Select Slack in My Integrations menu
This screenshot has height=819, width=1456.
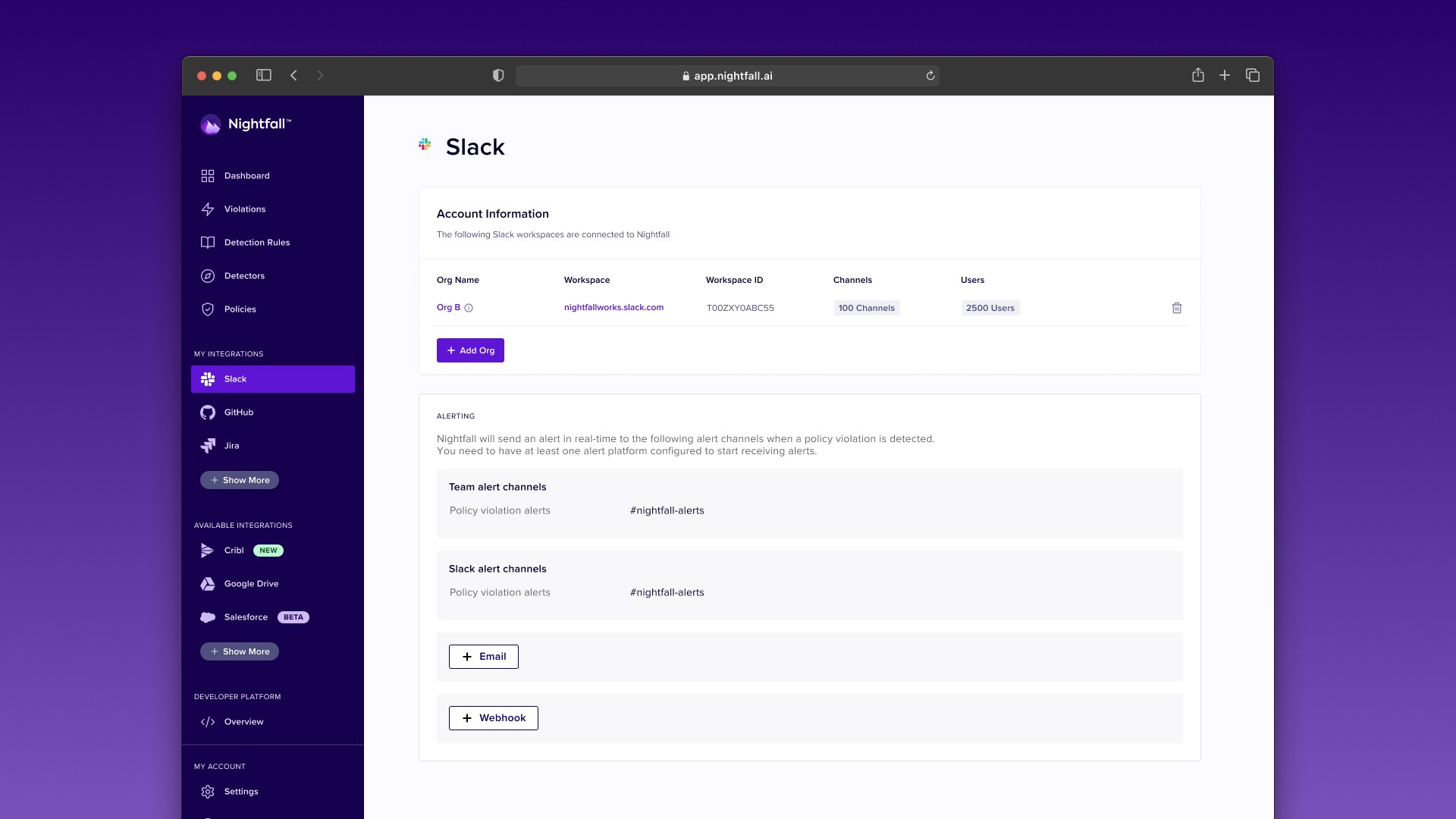click(x=273, y=379)
